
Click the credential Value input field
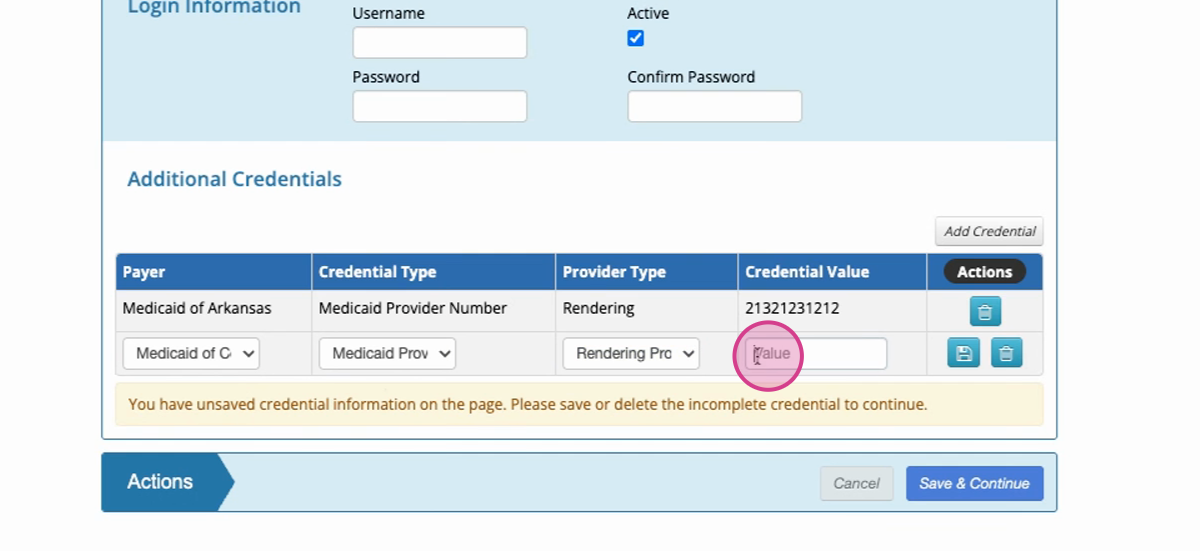click(x=816, y=353)
